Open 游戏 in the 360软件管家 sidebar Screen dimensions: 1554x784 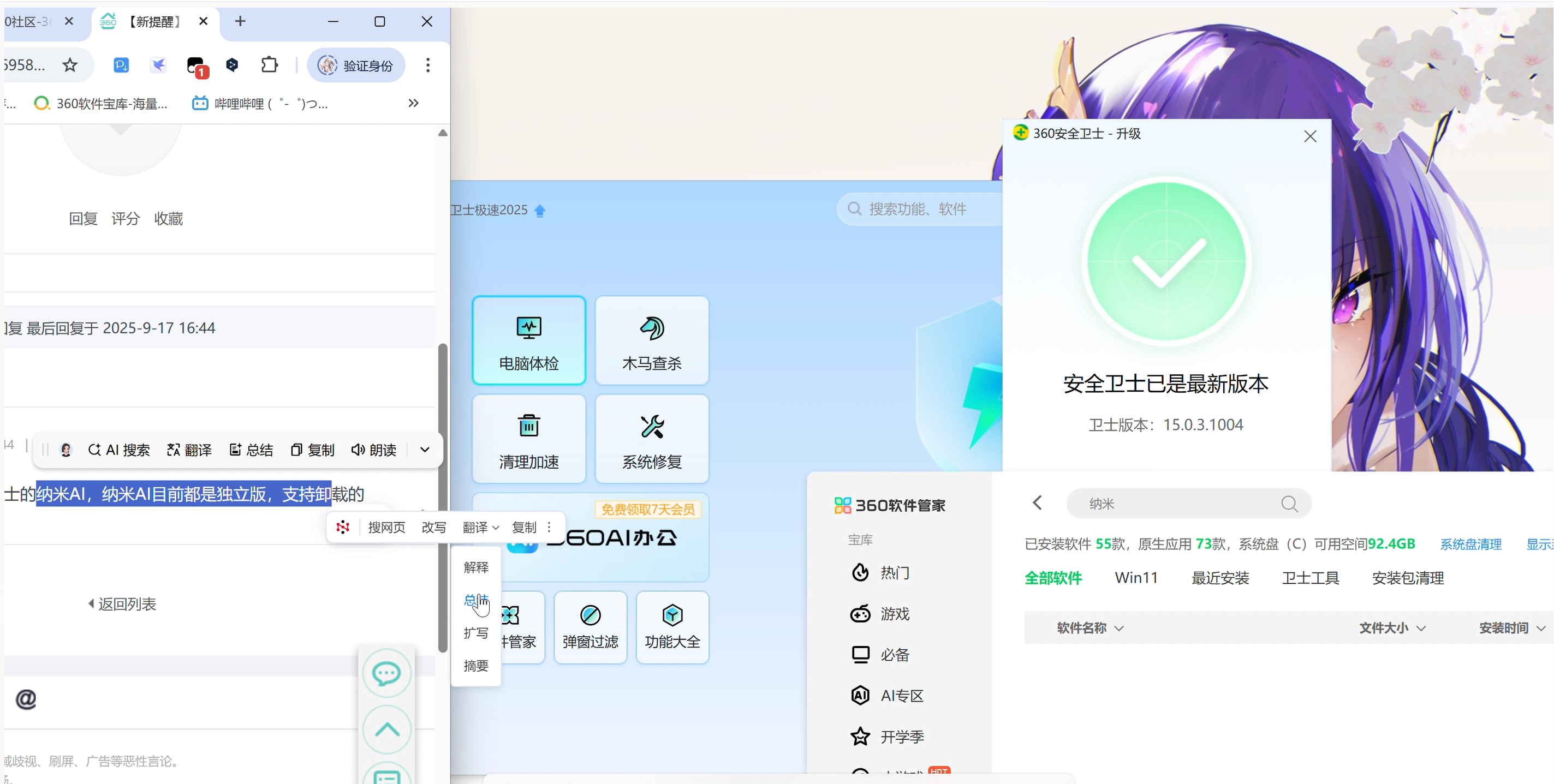coord(879,614)
